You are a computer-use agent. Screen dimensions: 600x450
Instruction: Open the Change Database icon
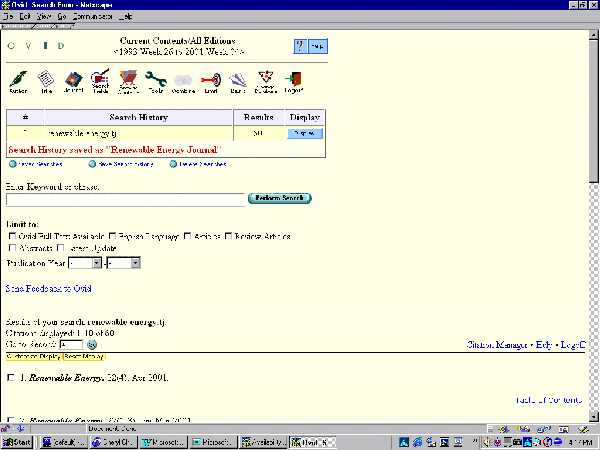pos(265,82)
